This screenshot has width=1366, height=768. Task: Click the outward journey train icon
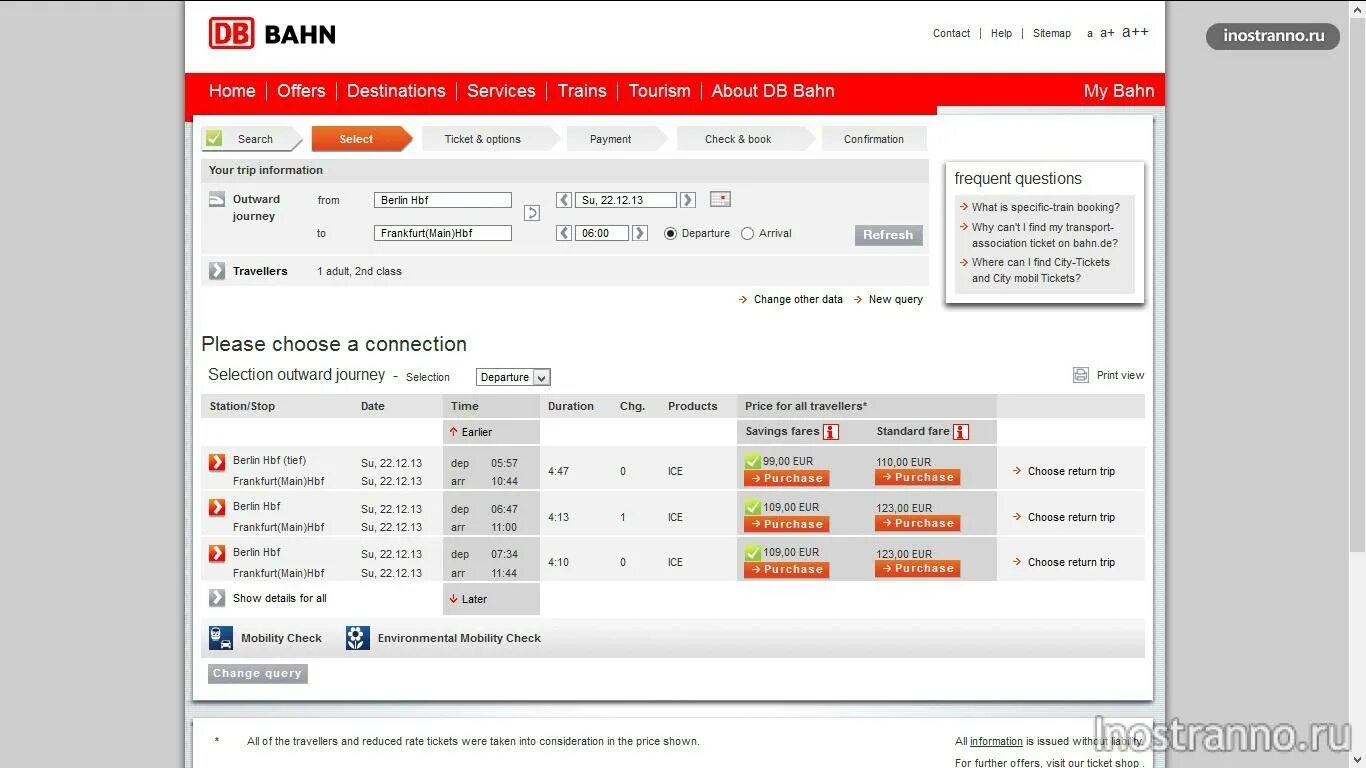(217, 199)
